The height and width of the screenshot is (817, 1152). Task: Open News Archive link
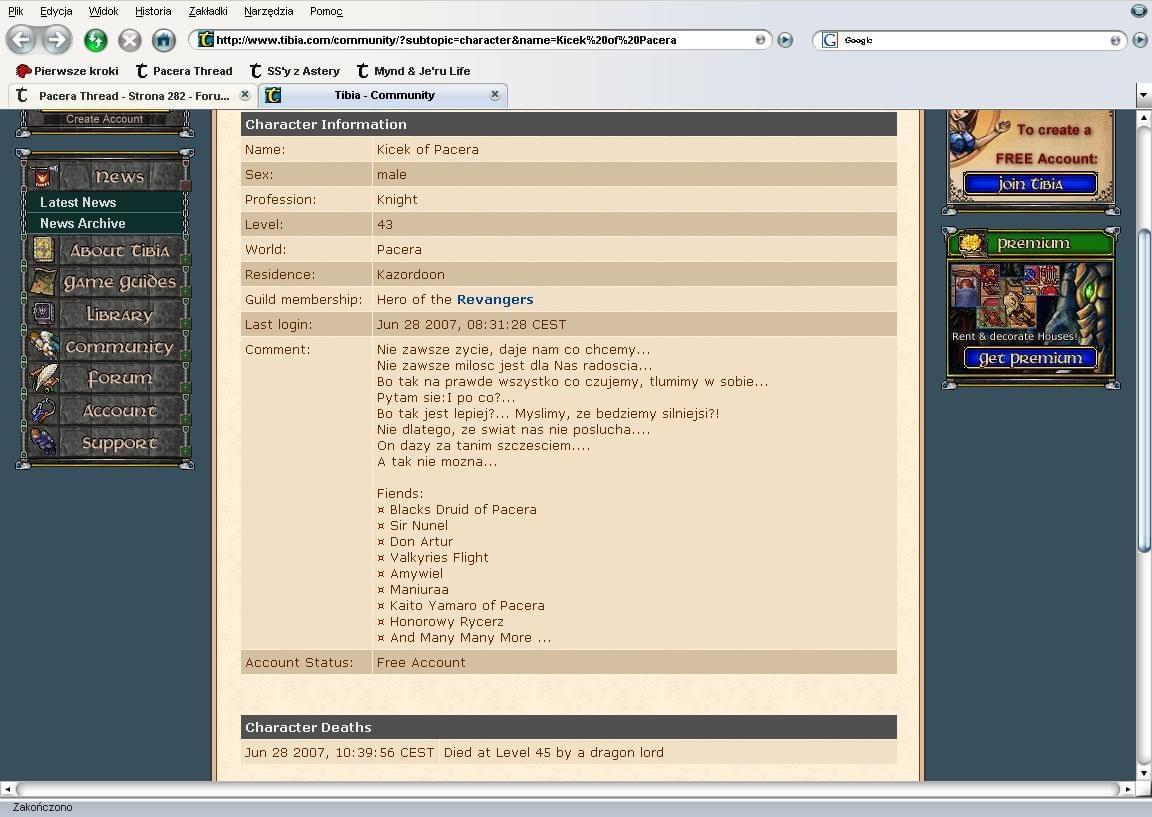tap(82, 223)
